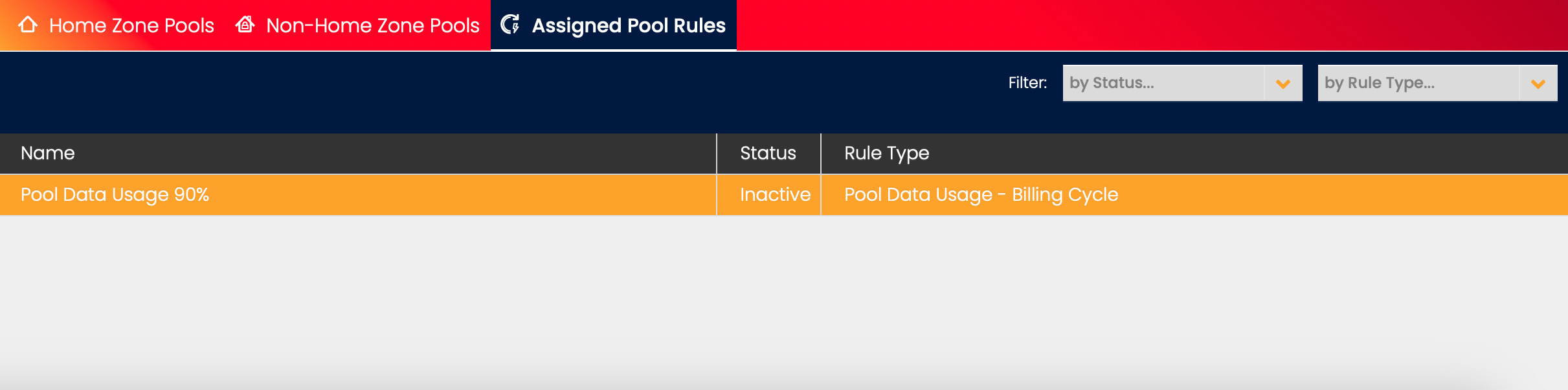1568x390 pixels.
Task: Click the orange chevron on Rule Type filter
Action: click(x=1538, y=84)
